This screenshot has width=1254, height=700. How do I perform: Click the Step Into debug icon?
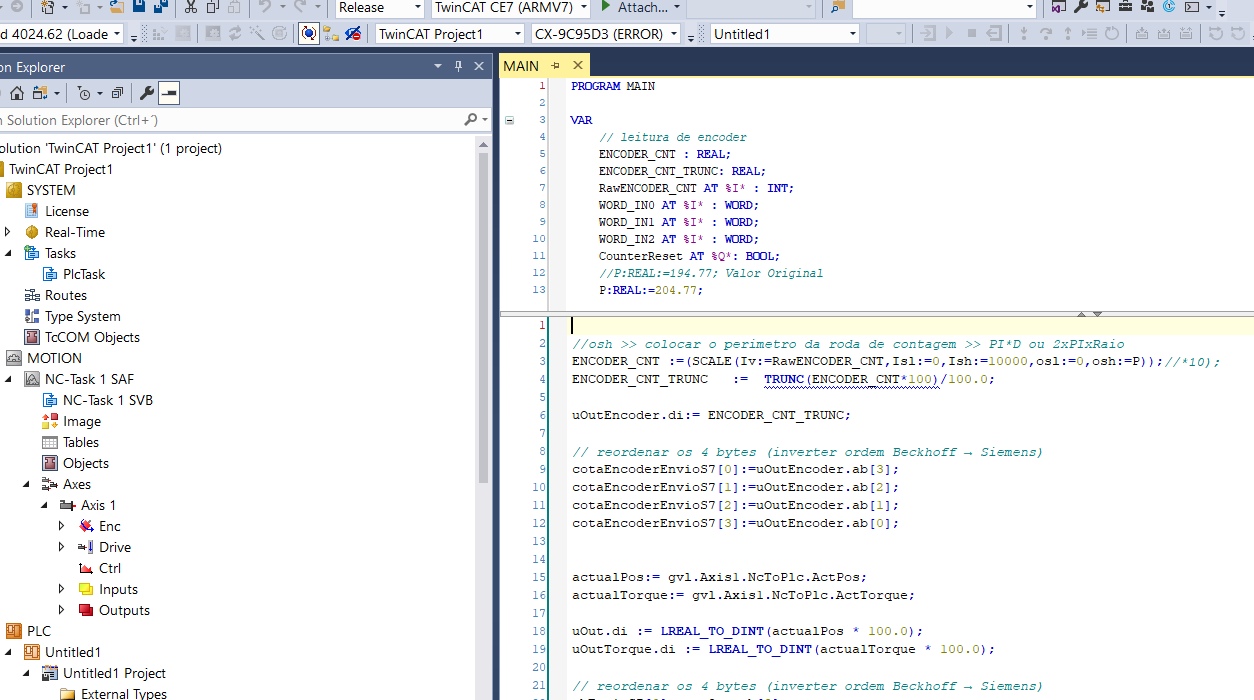1023,34
